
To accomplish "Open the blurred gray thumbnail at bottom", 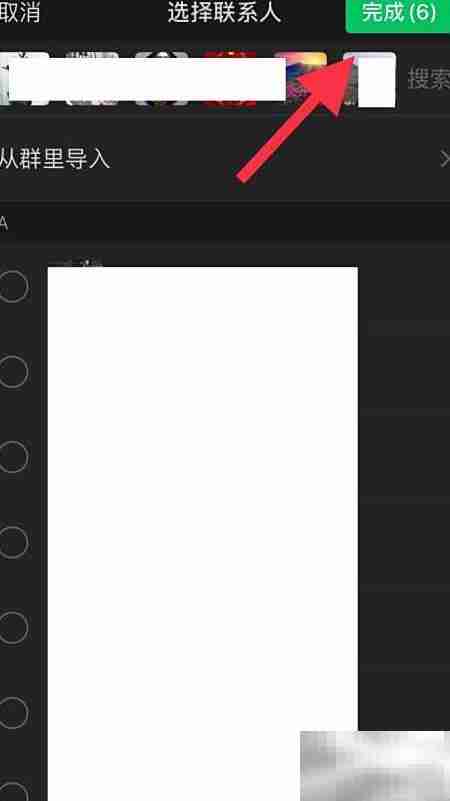I will click(x=375, y=766).
